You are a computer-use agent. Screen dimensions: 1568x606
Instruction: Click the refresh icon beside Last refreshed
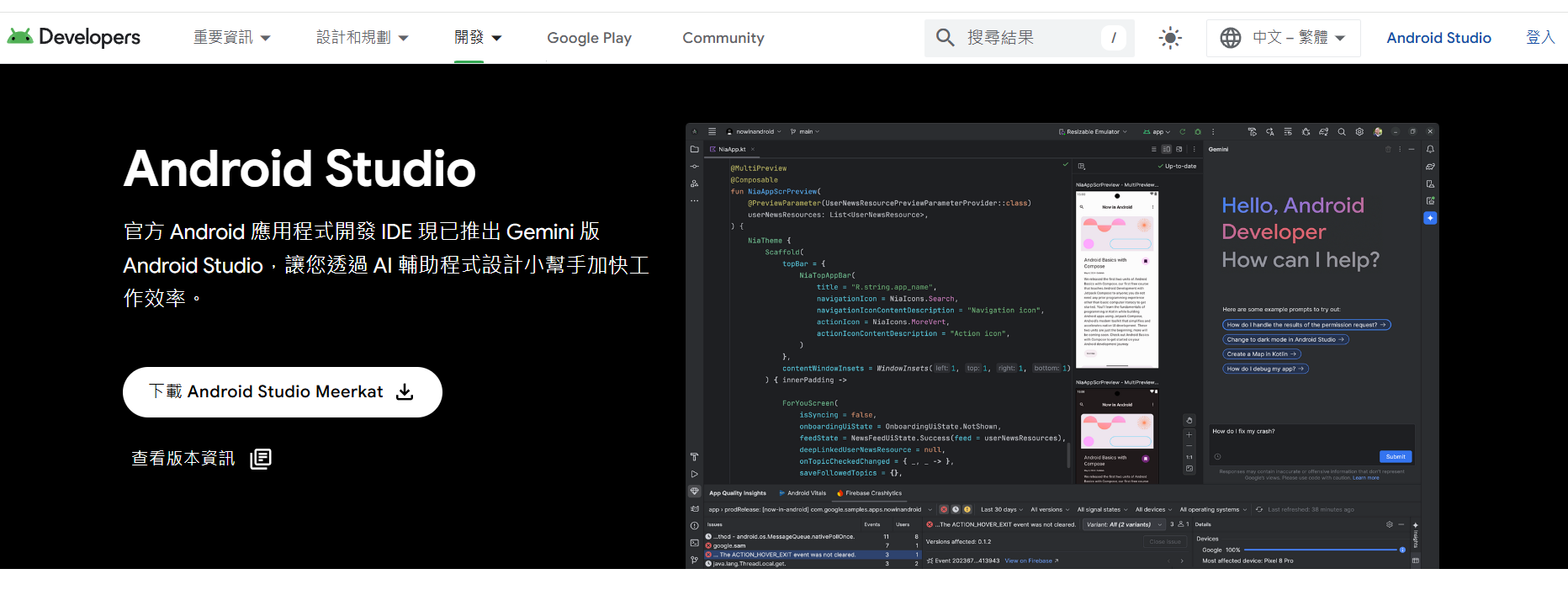1259,509
